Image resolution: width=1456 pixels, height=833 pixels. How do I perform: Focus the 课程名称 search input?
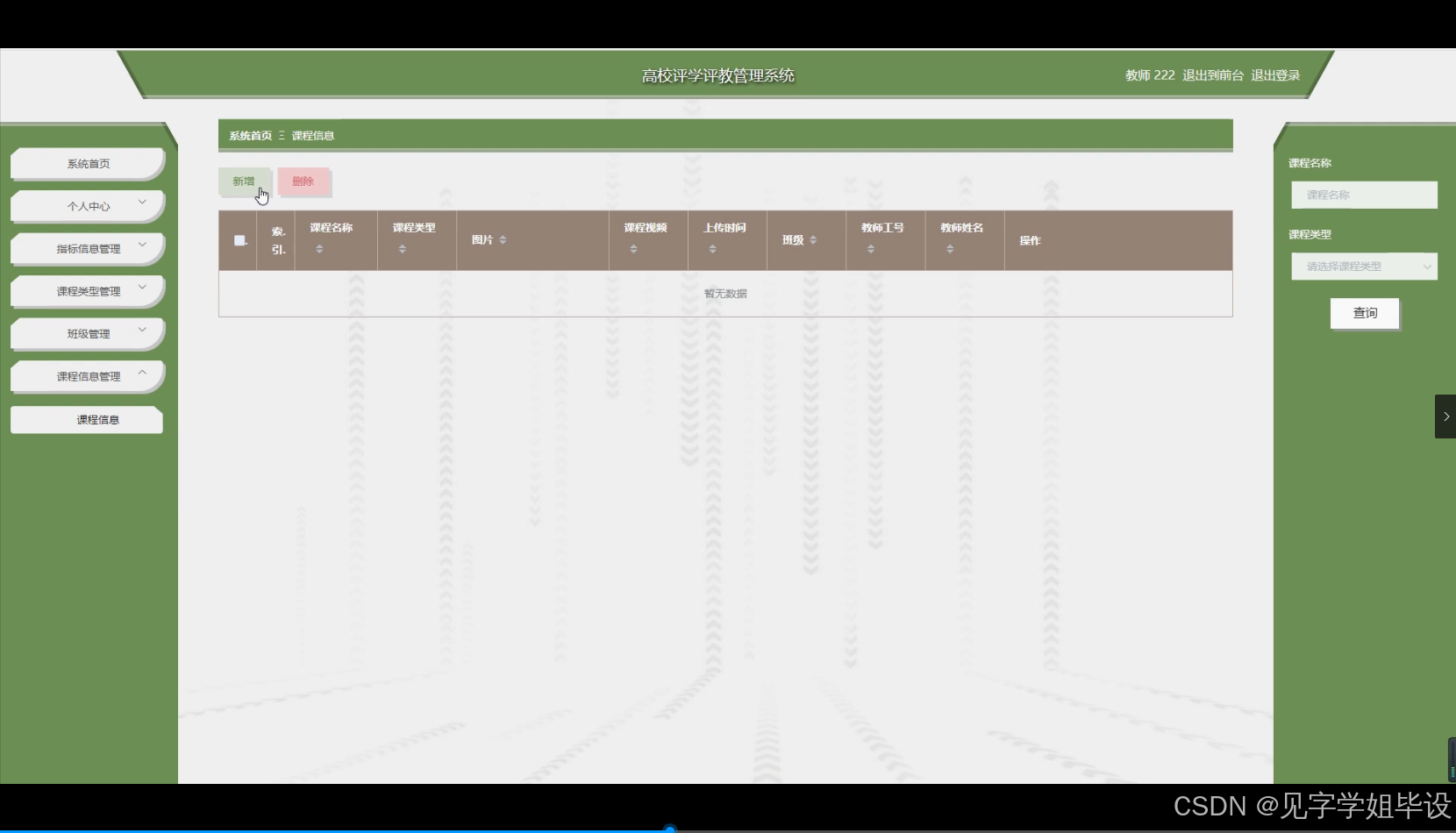click(x=1364, y=195)
